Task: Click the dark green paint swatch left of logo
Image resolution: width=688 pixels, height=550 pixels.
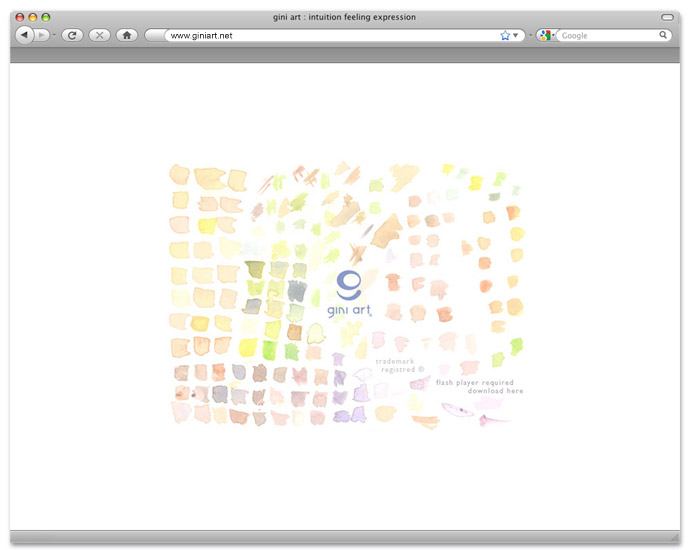Action: pyautogui.click(x=256, y=270)
